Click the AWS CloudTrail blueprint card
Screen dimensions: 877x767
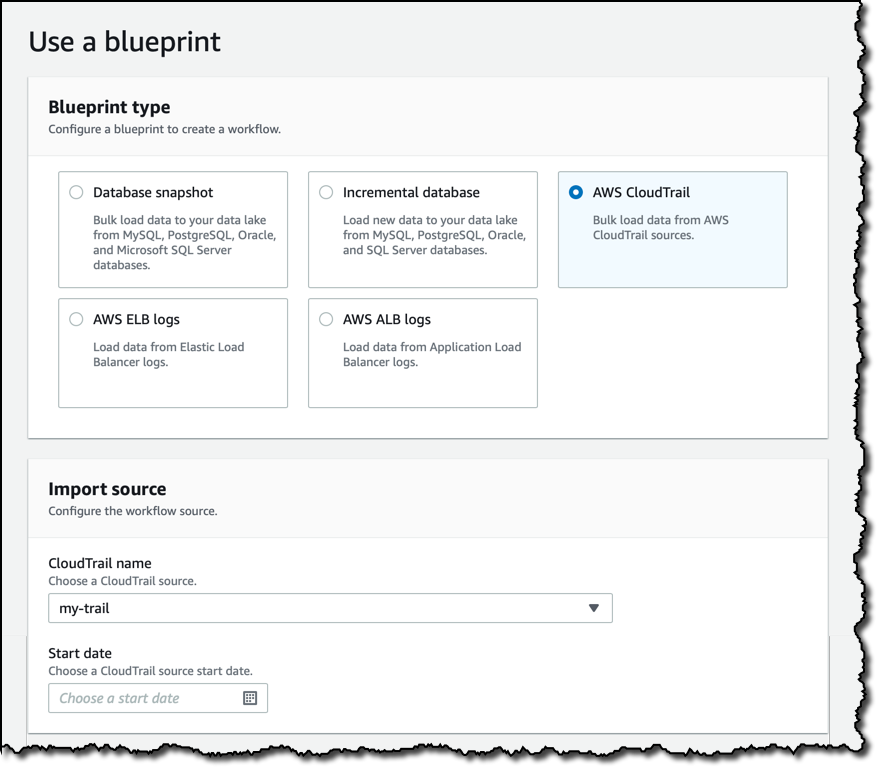point(673,229)
